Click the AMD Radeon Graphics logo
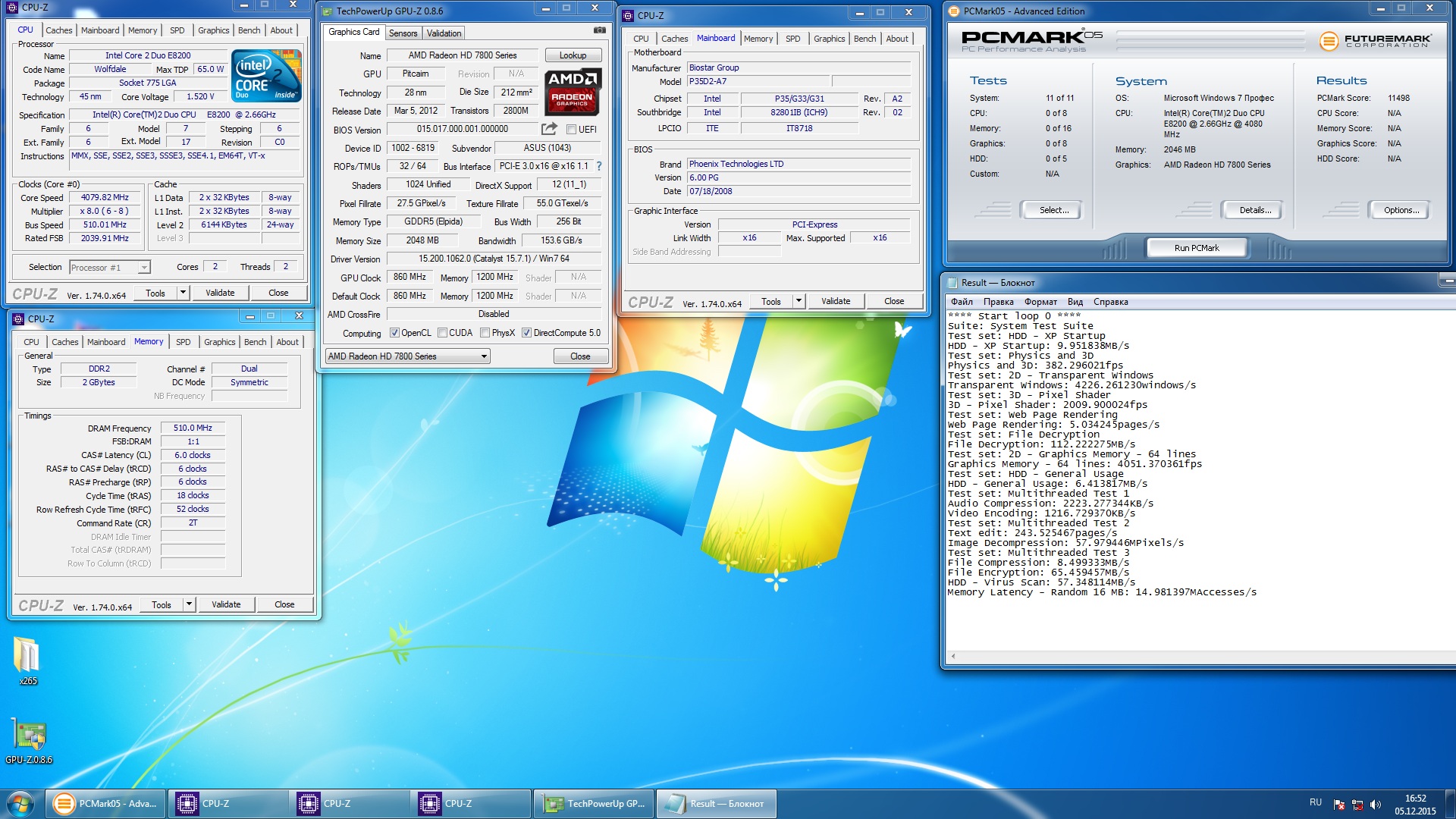Screen dimensions: 1456x819 click(573, 92)
